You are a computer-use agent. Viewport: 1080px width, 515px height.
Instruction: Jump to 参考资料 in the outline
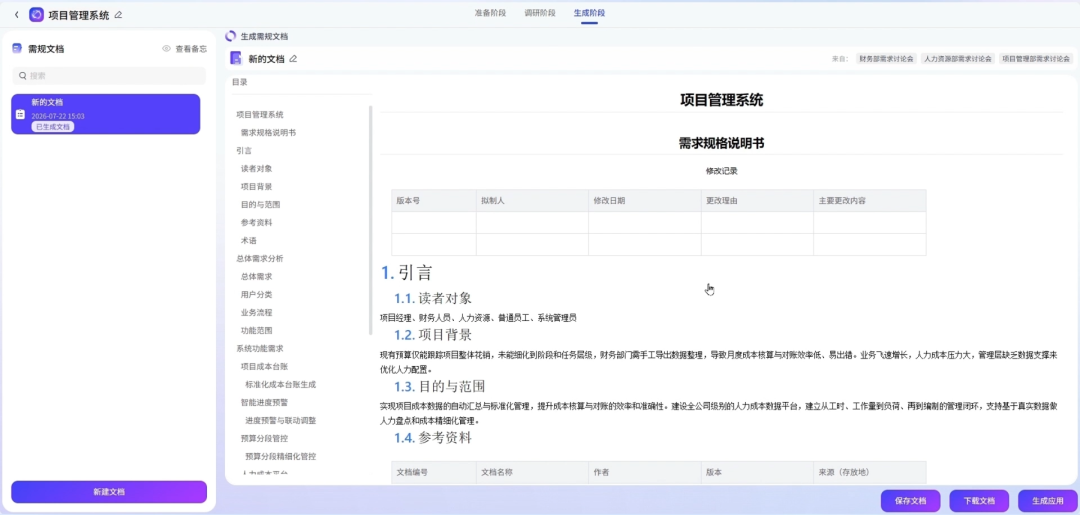point(256,222)
